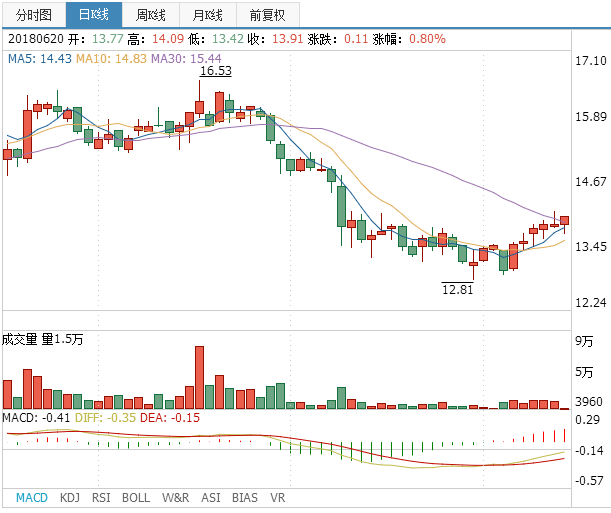Show the W&R indicator
The width and height of the screenshot is (611, 513).
pos(176,497)
